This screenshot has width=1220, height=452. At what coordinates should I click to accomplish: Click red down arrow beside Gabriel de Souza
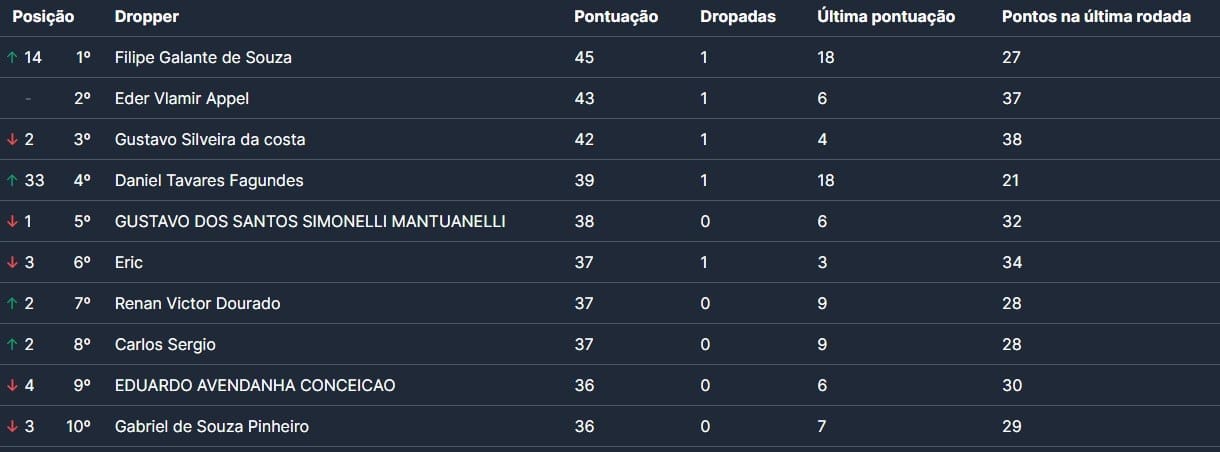pyautogui.click(x=12, y=427)
